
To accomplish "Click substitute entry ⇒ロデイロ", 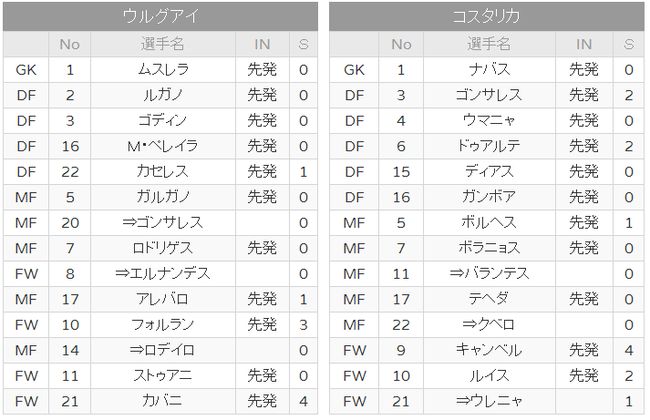I will click(162, 350).
